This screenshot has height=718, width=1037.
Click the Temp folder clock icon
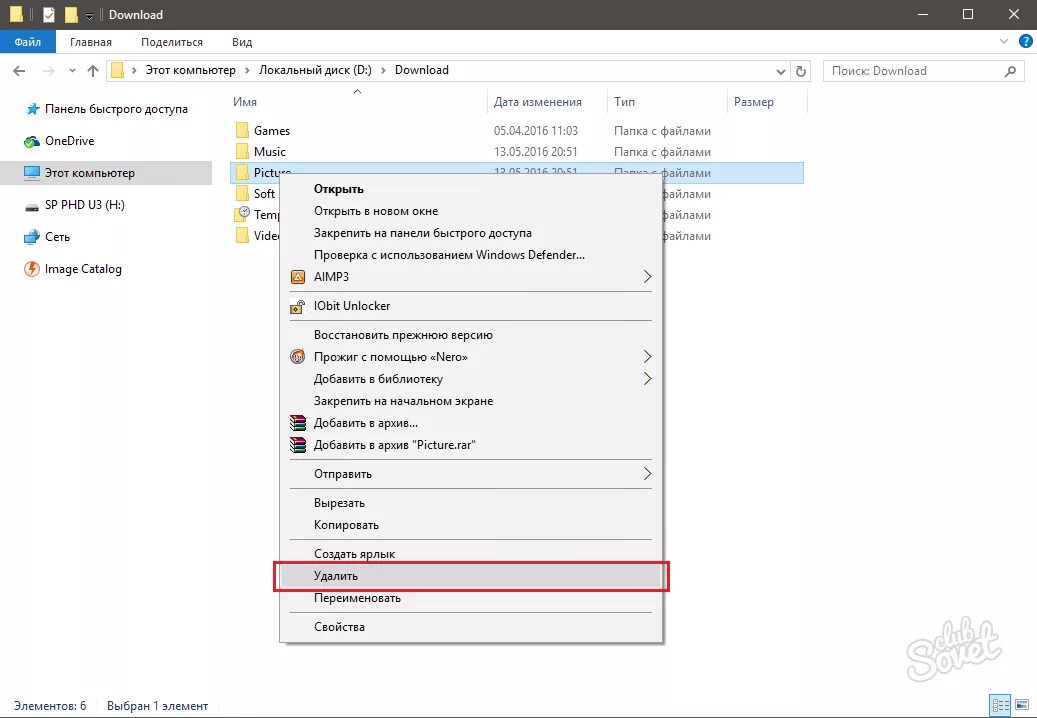click(x=243, y=214)
